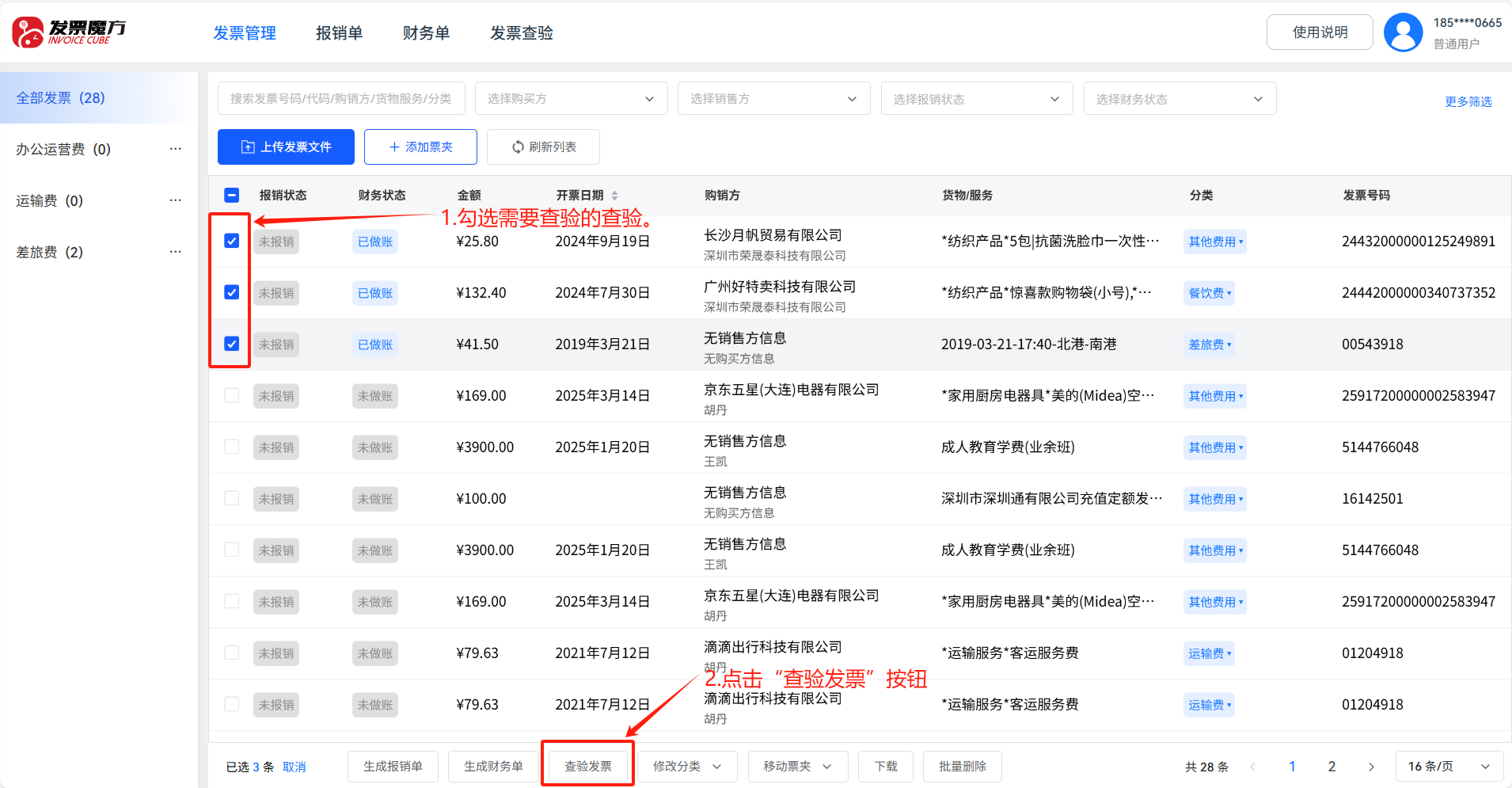The width and height of the screenshot is (1512, 788).
Task: Check the ¥3900.00 invoice row checkbox
Action: [x=231, y=447]
